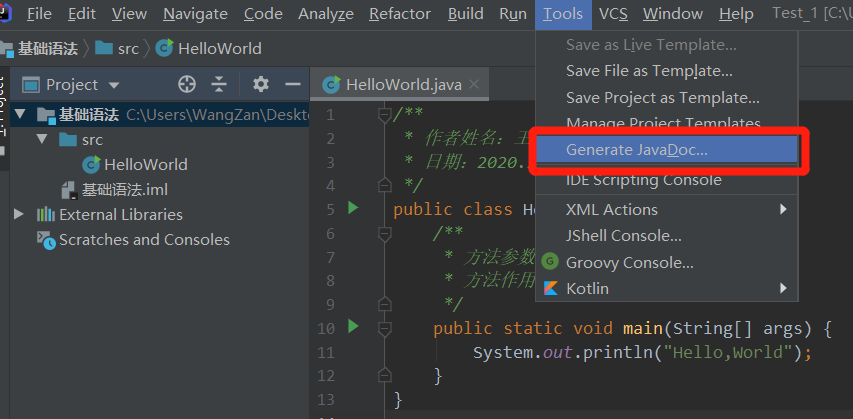Collapse the src folder tree node
The image size is (853, 419).
[42, 139]
